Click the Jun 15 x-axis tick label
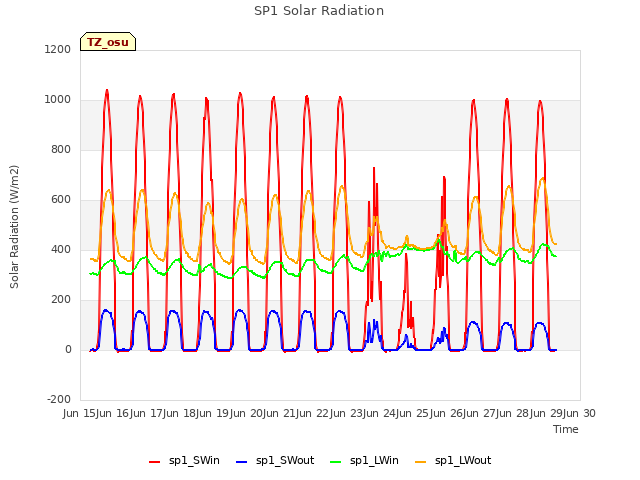 pos(80,413)
